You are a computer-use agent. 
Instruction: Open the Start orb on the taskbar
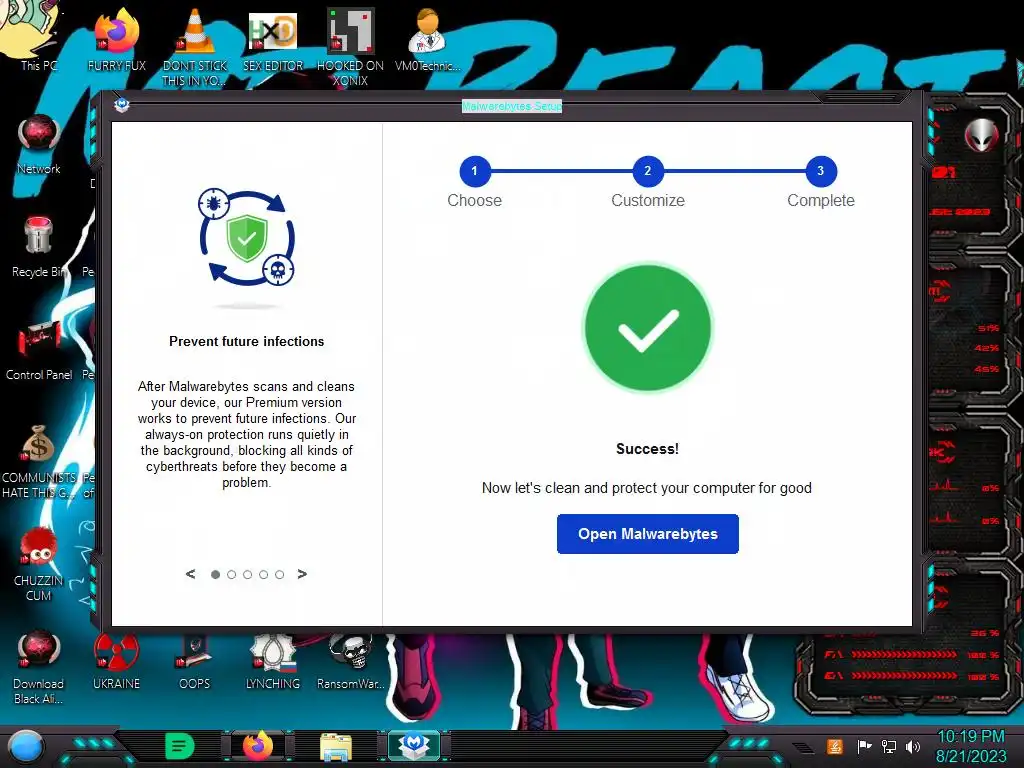pyautogui.click(x=25, y=747)
